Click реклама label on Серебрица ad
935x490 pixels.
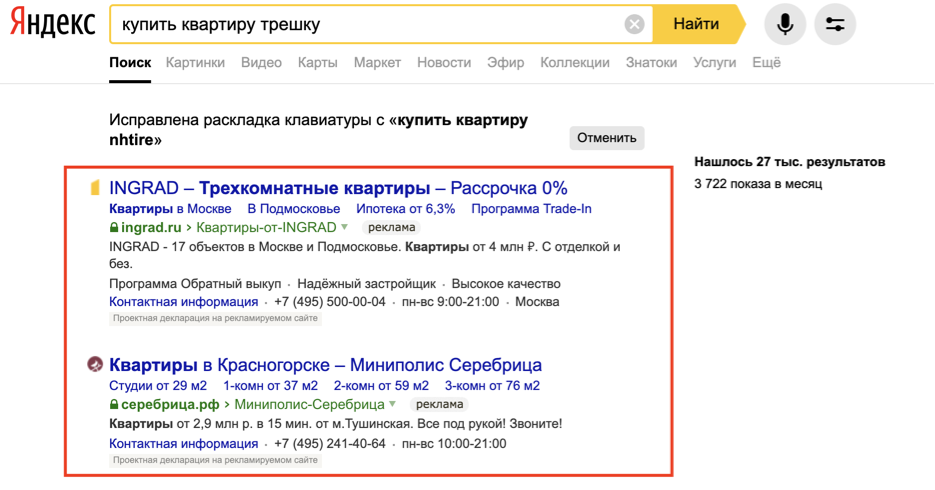tap(439, 404)
